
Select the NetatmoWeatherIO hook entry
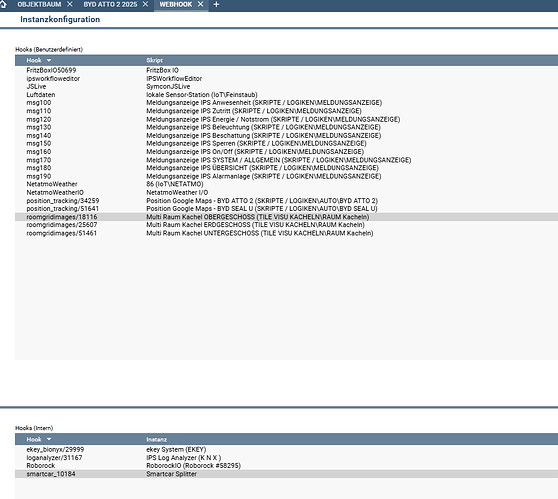click(x=55, y=192)
